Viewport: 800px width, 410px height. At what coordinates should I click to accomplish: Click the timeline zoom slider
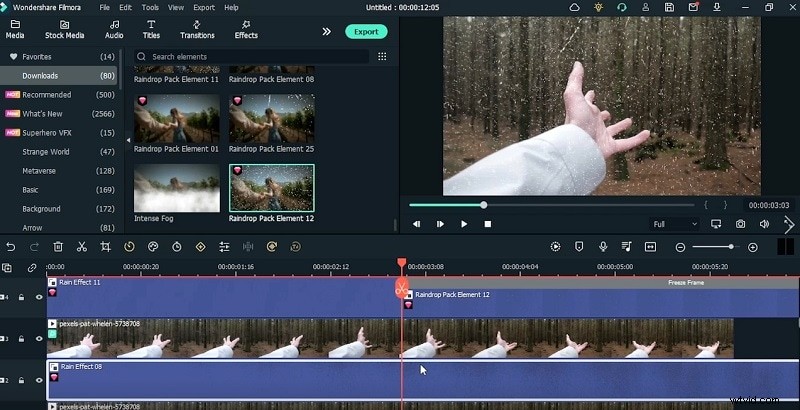(x=715, y=247)
